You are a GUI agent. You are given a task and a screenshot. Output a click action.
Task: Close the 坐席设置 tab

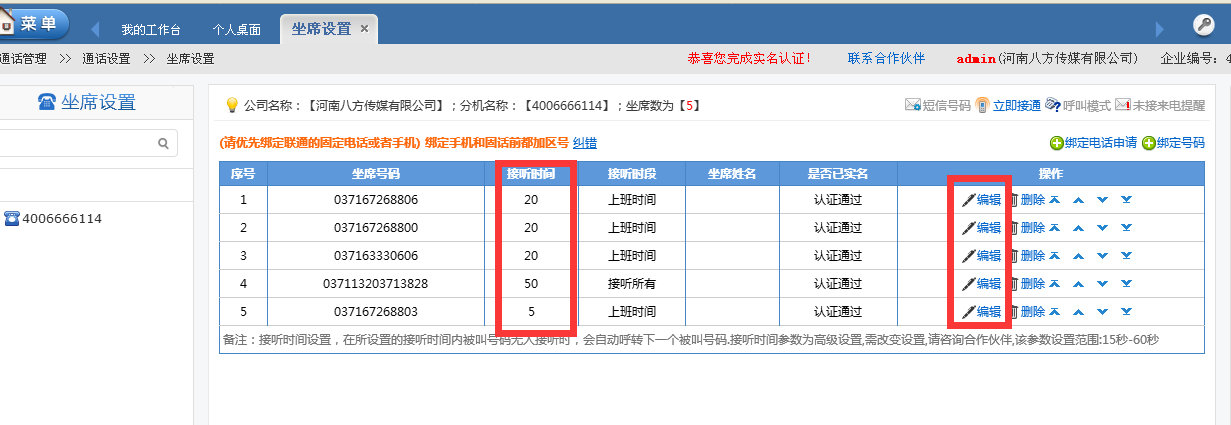click(365, 29)
